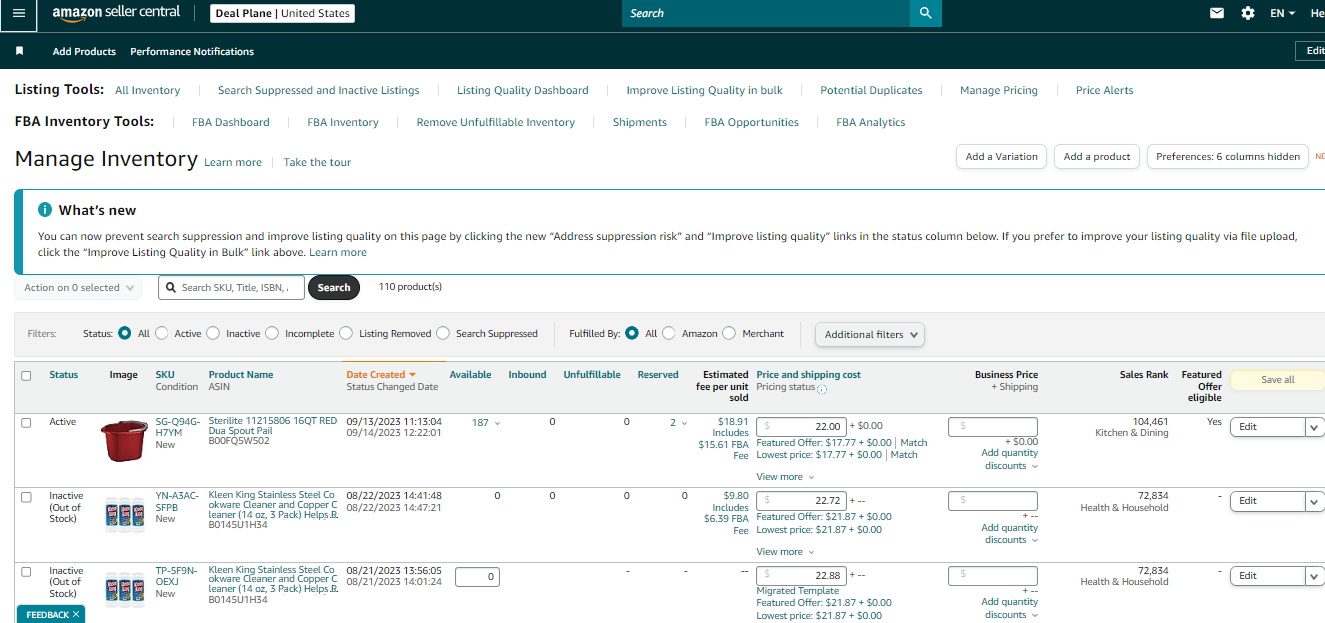Check the row for SKU SG-Q94G-H7YM
Image resolution: width=1325 pixels, height=623 pixels.
click(26, 423)
